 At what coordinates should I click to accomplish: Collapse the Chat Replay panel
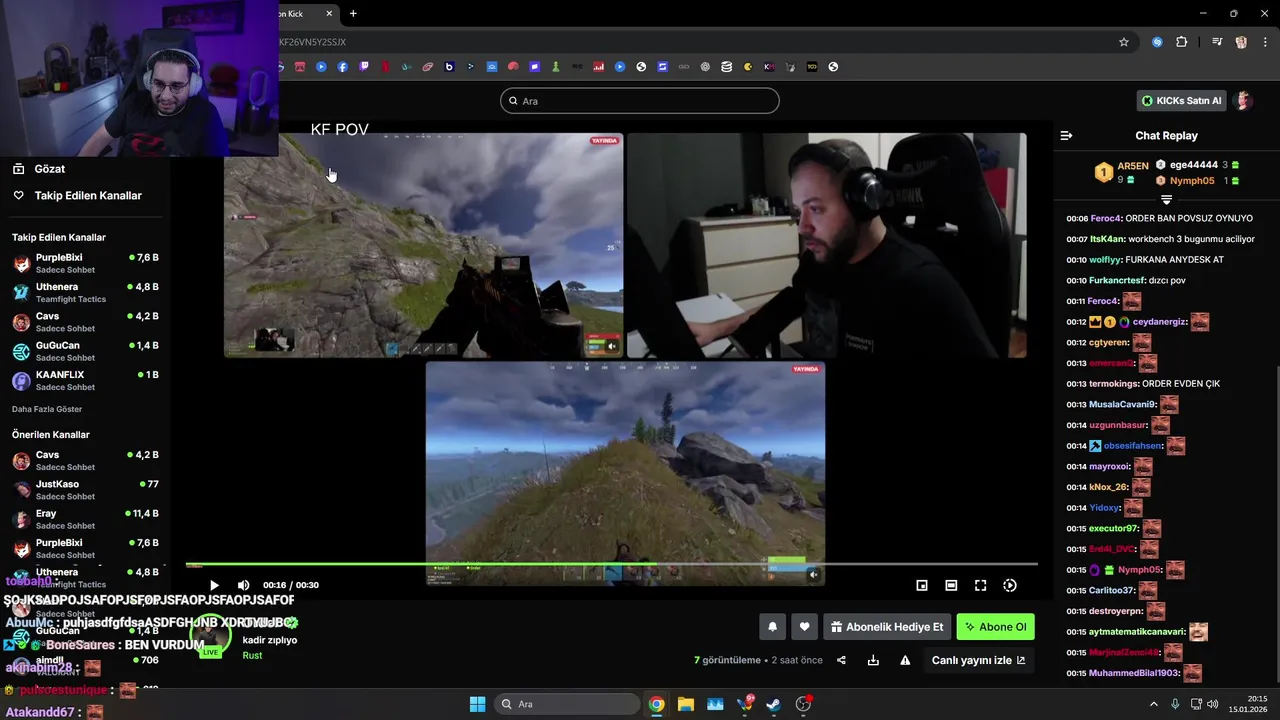pyautogui.click(x=1066, y=135)
